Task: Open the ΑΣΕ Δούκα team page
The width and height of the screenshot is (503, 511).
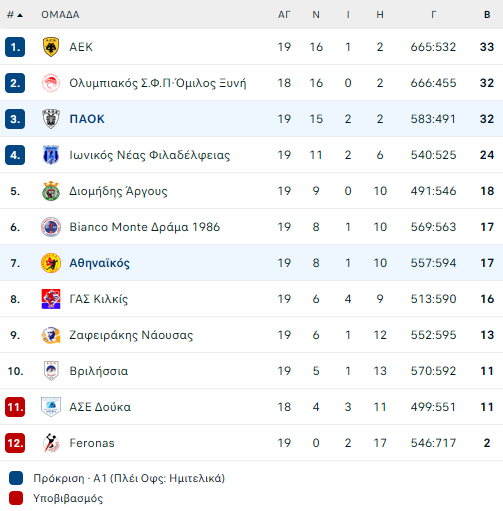Action: coord(100,407)
